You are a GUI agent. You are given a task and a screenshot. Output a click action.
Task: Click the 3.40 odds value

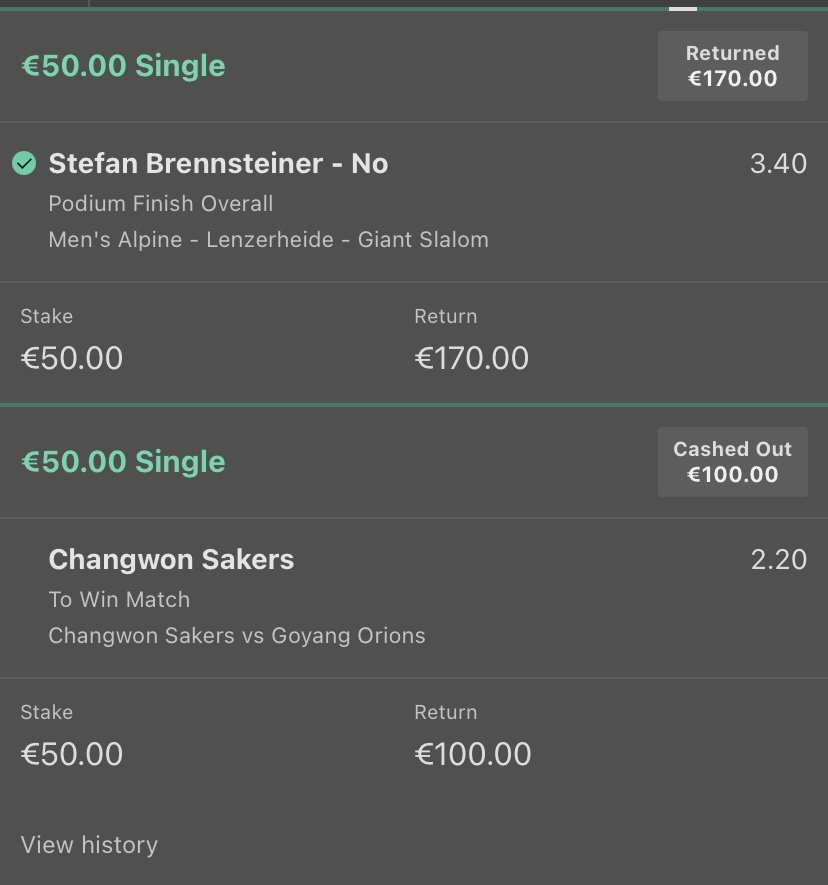(x=778, y=163)
